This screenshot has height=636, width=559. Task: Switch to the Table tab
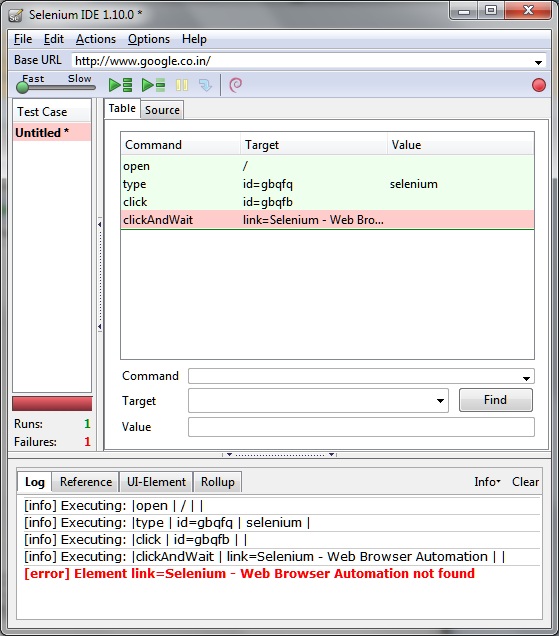(x=122, y=108)
